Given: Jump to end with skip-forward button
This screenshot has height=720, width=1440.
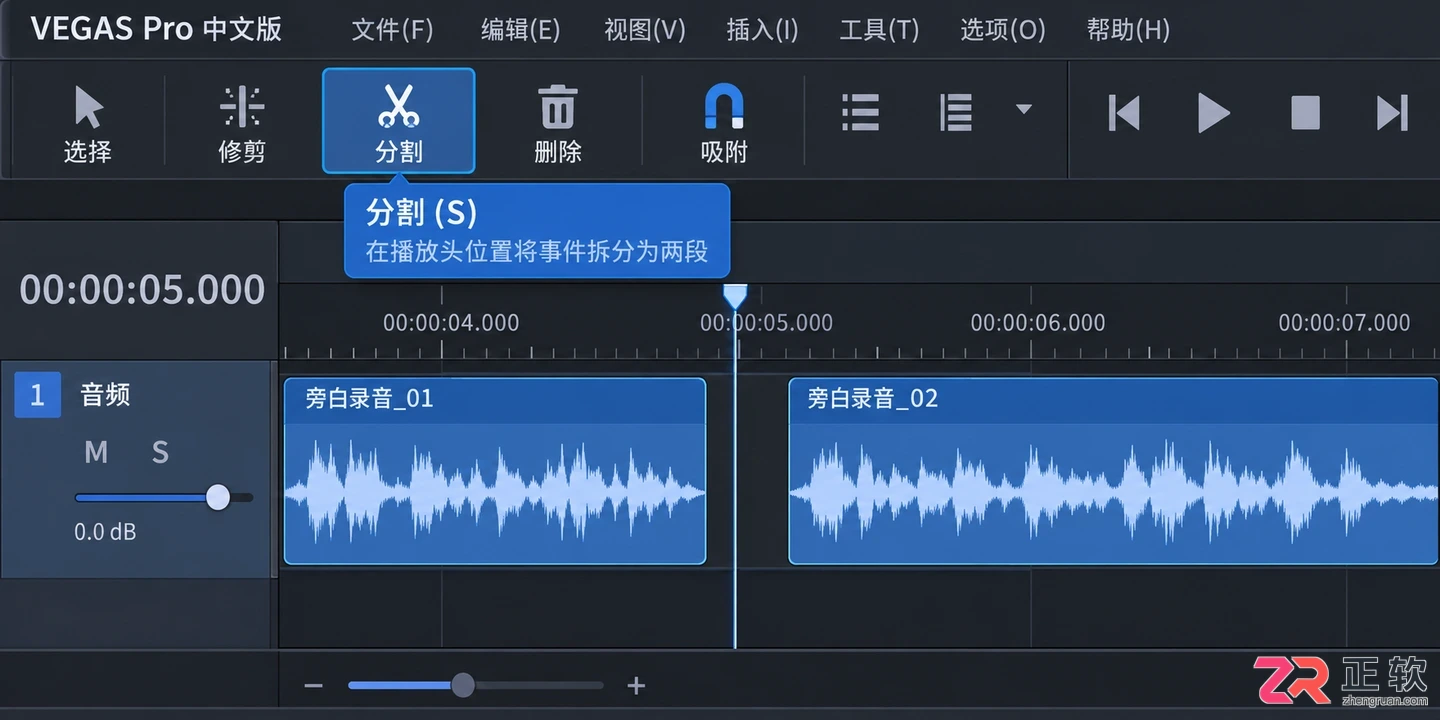Looking at the screenshot, I should pyautogui.click(x=1392, y=113).
